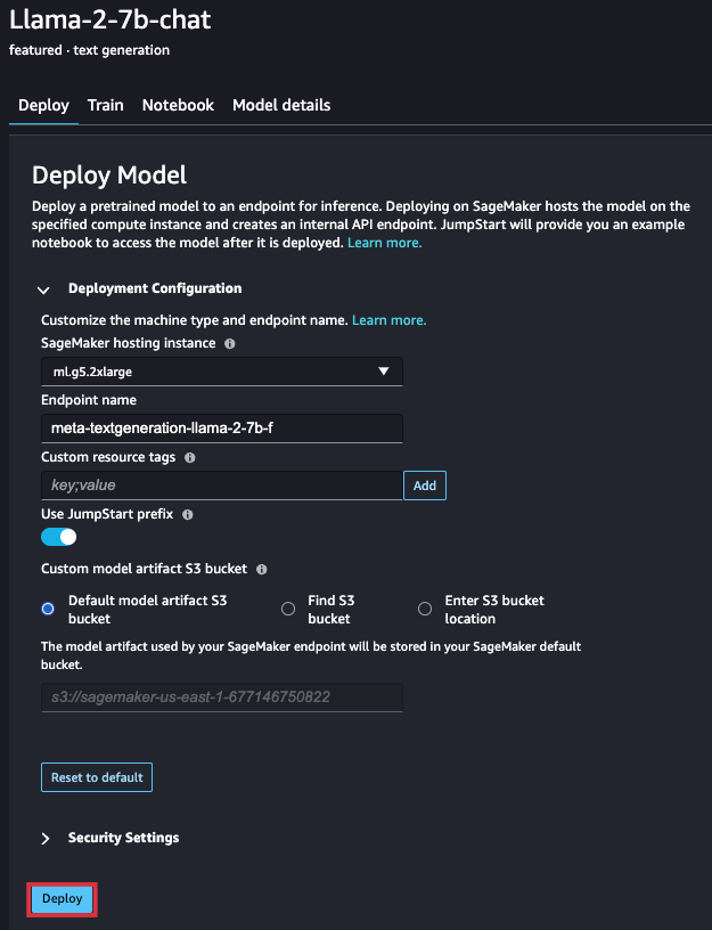Follow Learn more link under Deployment Configuration
The image size is (712, 931).
tap(389, 321)
